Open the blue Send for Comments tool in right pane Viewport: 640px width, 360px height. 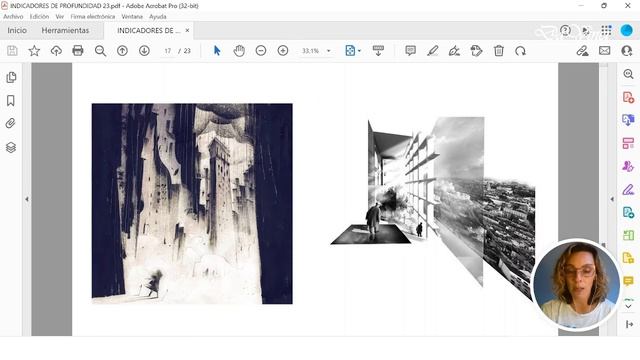point(629,213)
